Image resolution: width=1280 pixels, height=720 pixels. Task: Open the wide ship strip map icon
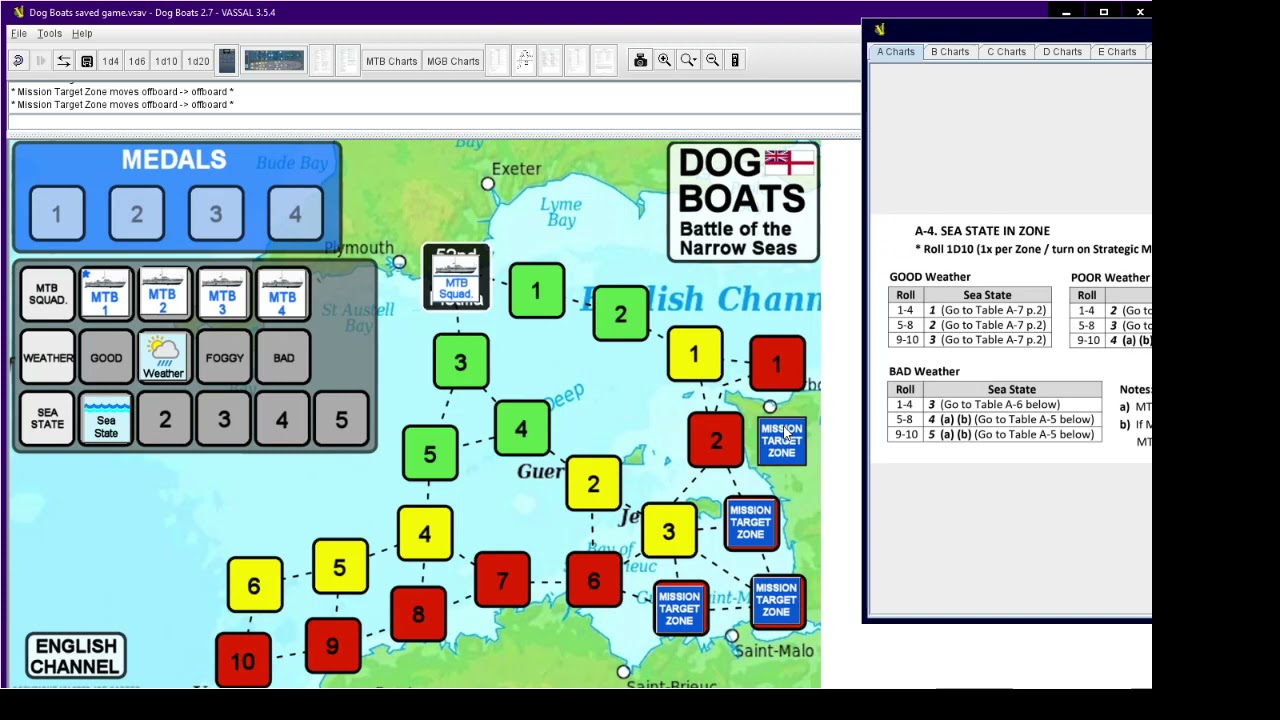274,61
